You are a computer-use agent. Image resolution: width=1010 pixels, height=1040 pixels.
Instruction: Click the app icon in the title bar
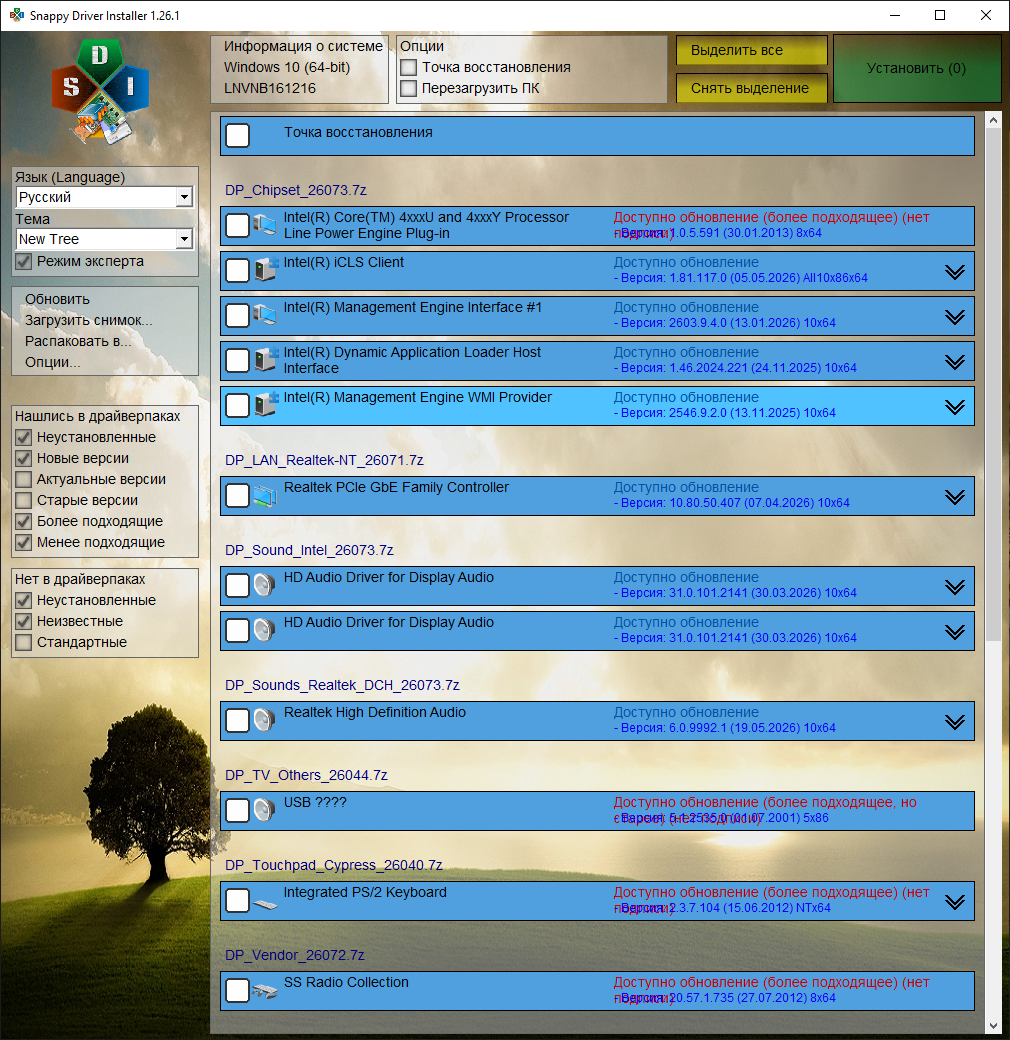pos(17,15)
